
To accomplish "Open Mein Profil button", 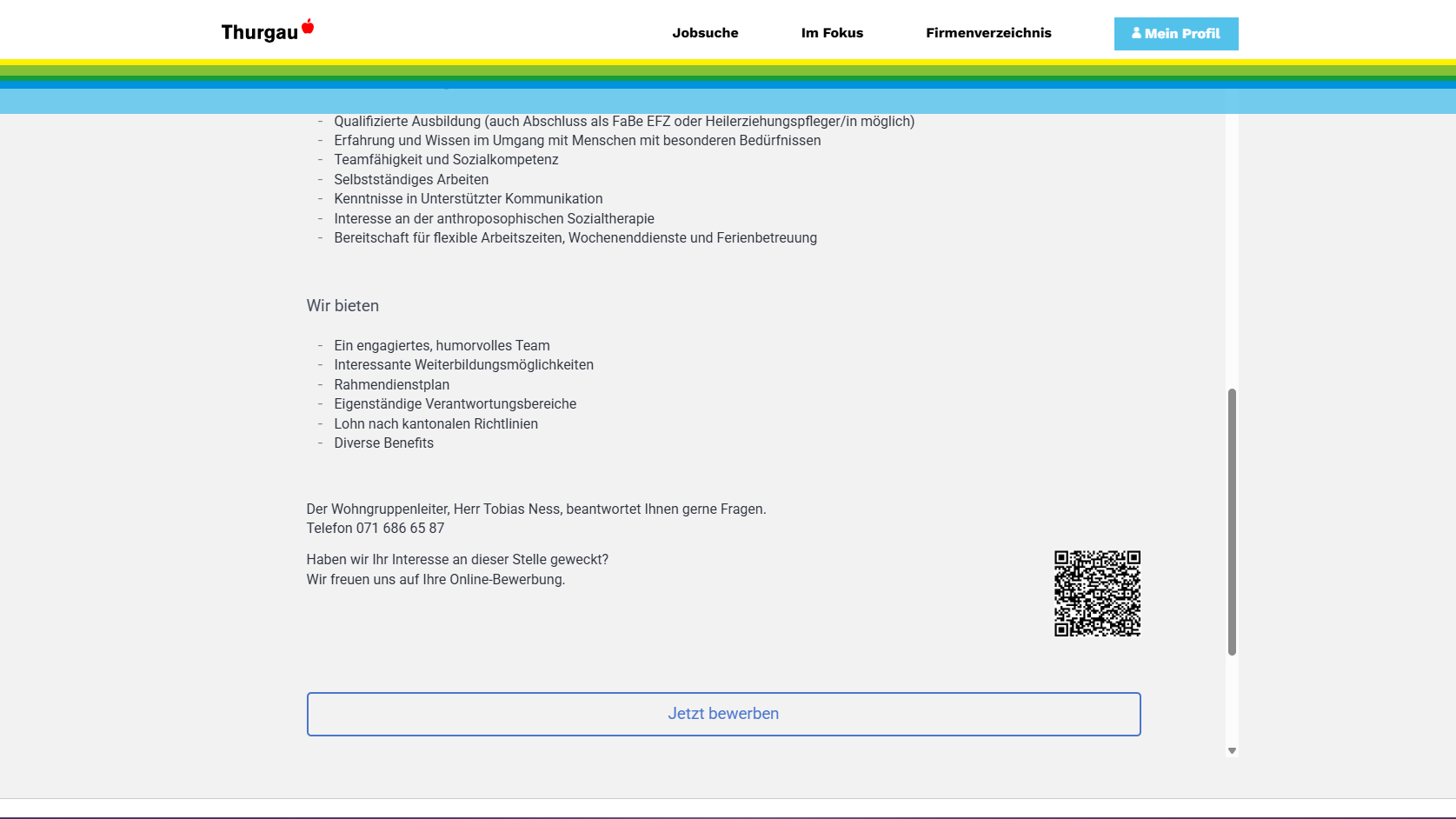I will coord(1176,34).
